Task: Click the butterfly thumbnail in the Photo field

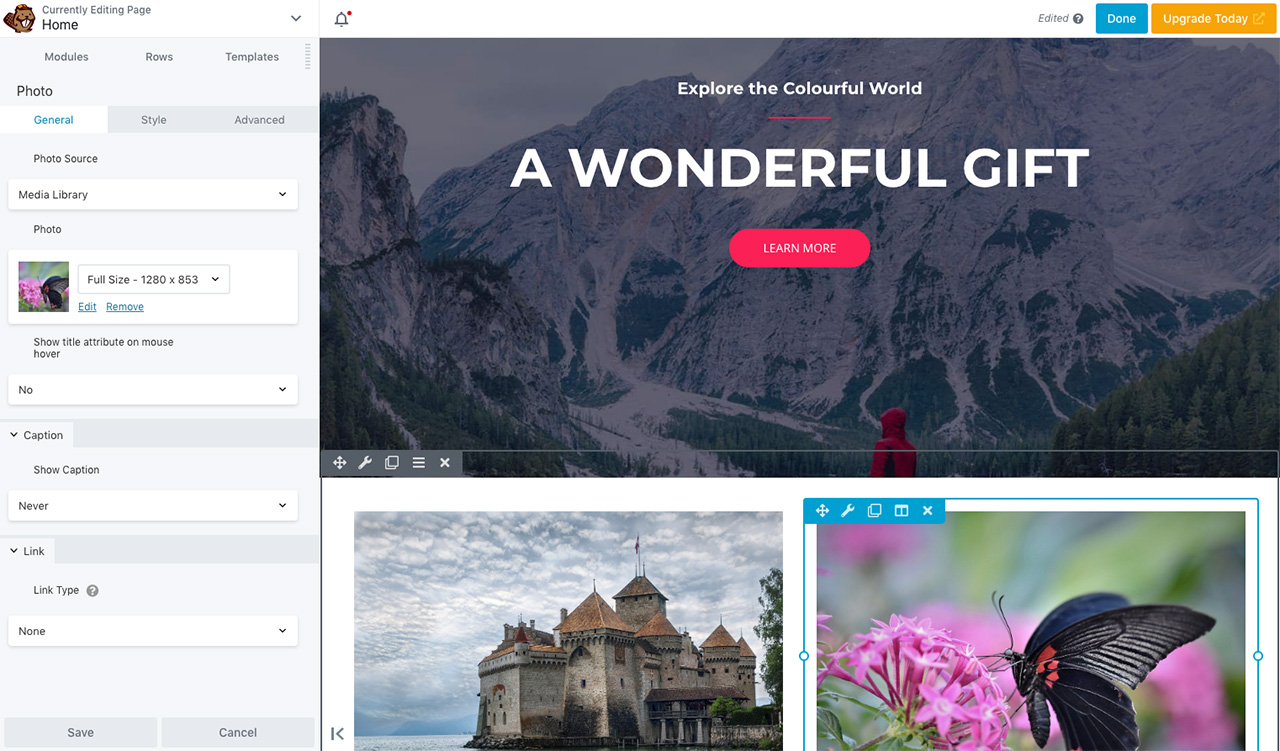Action: point(44,287)
